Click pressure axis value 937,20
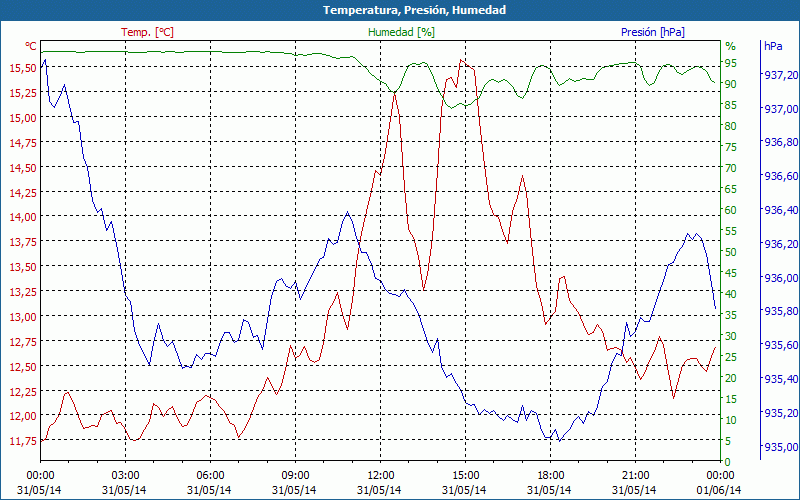 point(780,75)
